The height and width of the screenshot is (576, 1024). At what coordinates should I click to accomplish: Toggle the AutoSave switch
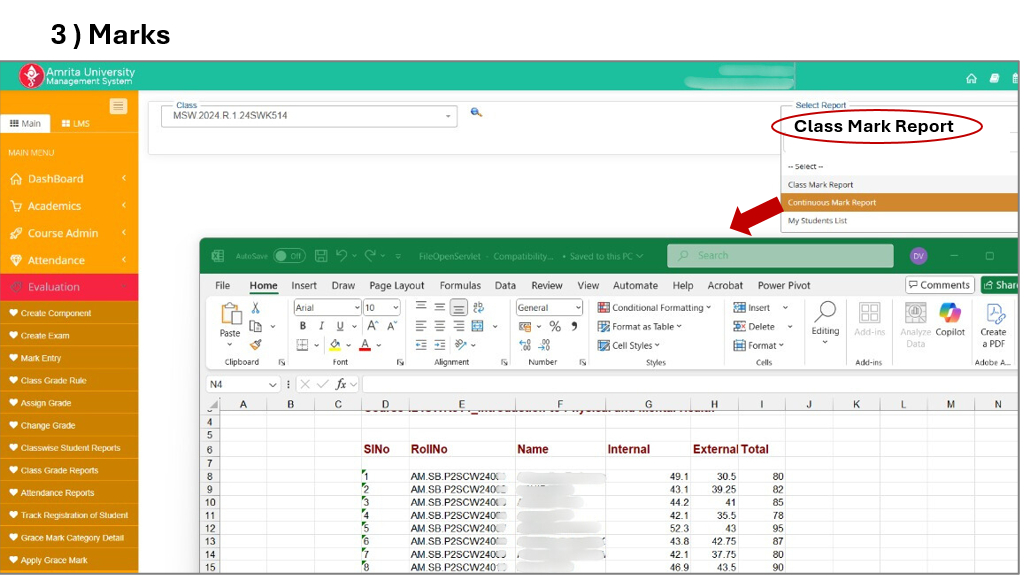pos(289,256)
